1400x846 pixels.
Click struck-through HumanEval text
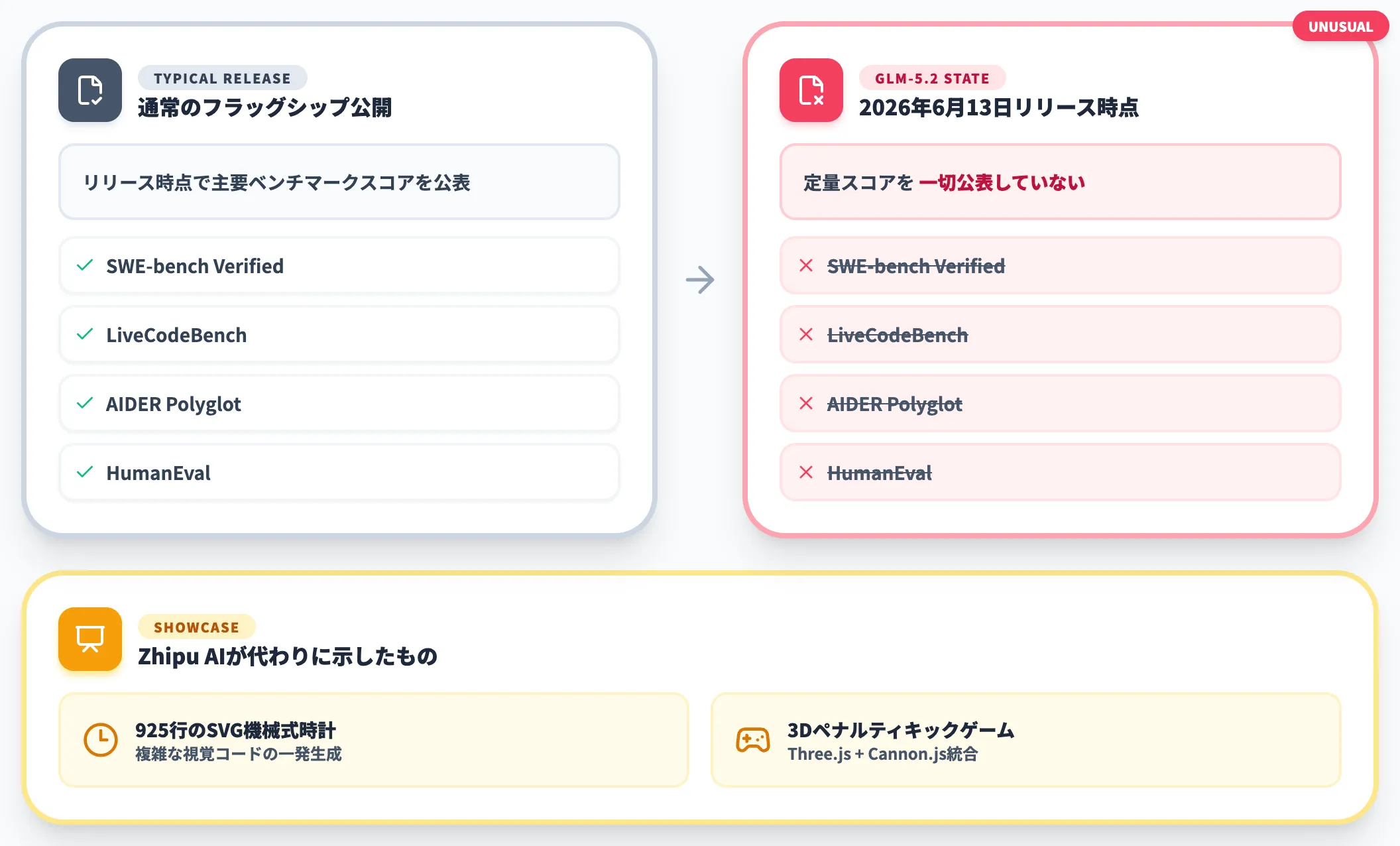coord(880,473)
